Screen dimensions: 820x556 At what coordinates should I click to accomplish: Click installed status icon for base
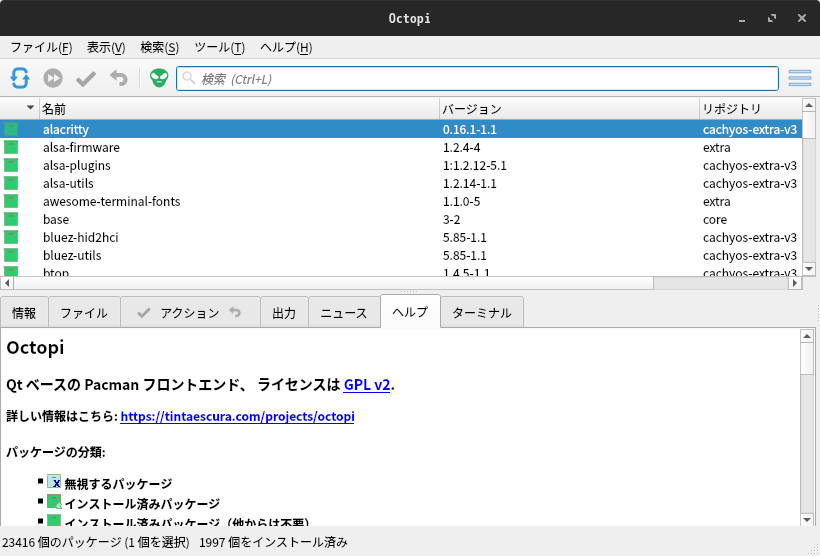click(11, 219)
